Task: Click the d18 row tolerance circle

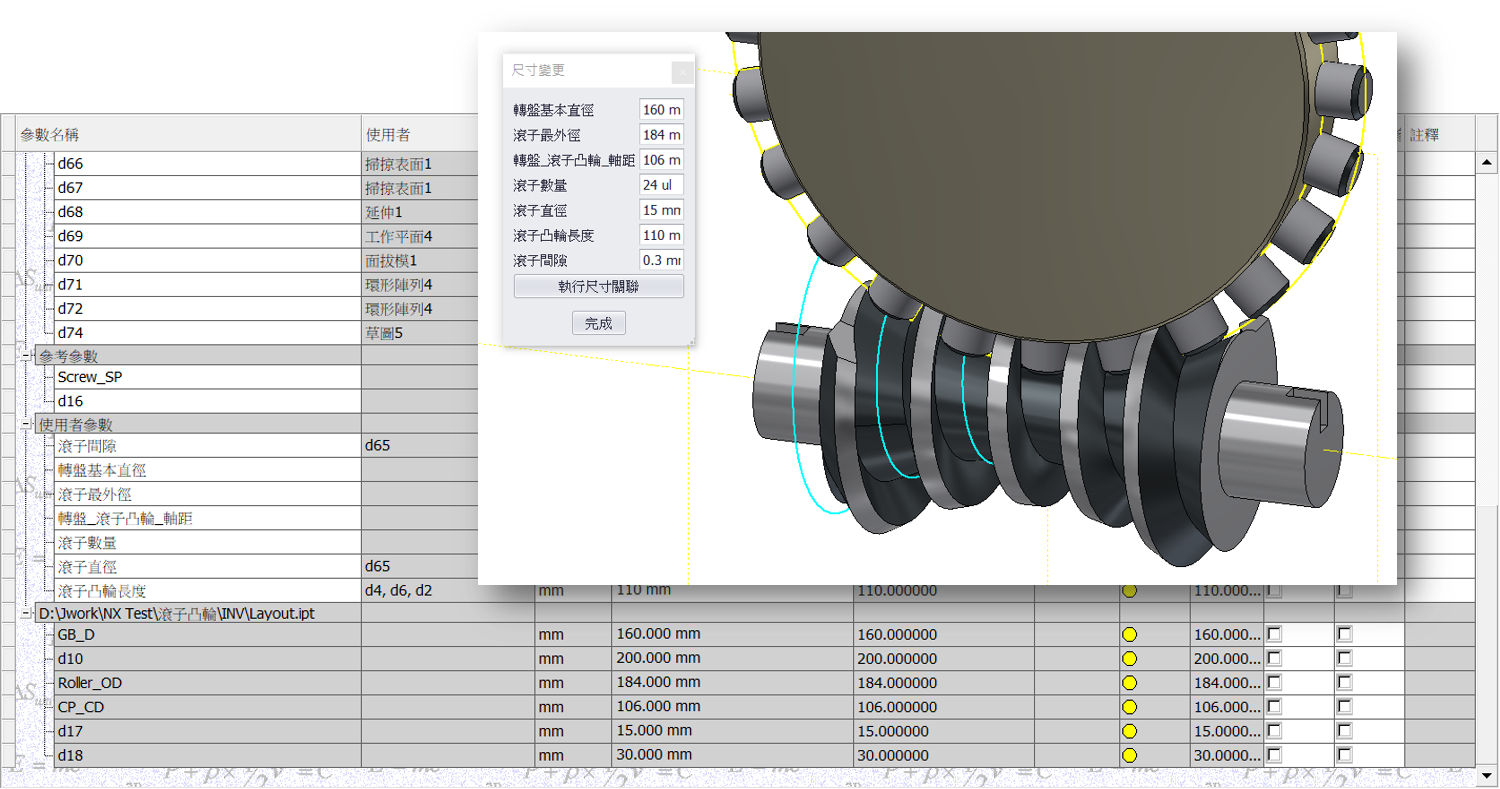Action: [x=1130, y=755]
